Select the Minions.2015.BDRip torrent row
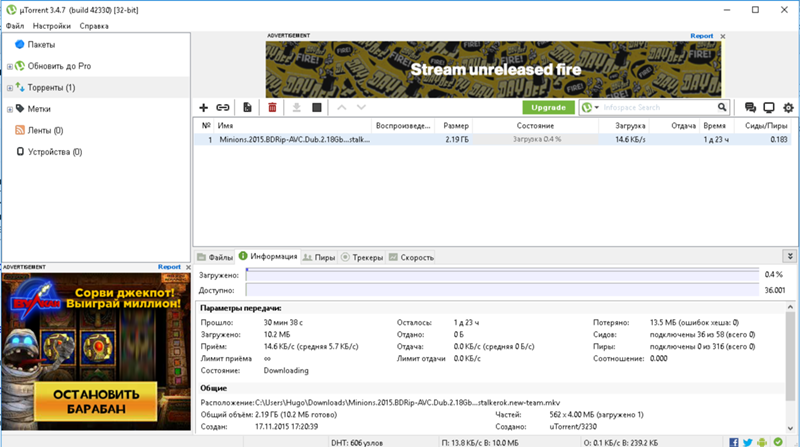The width and height of the screenshot is (800, 447). click(492, 139)
